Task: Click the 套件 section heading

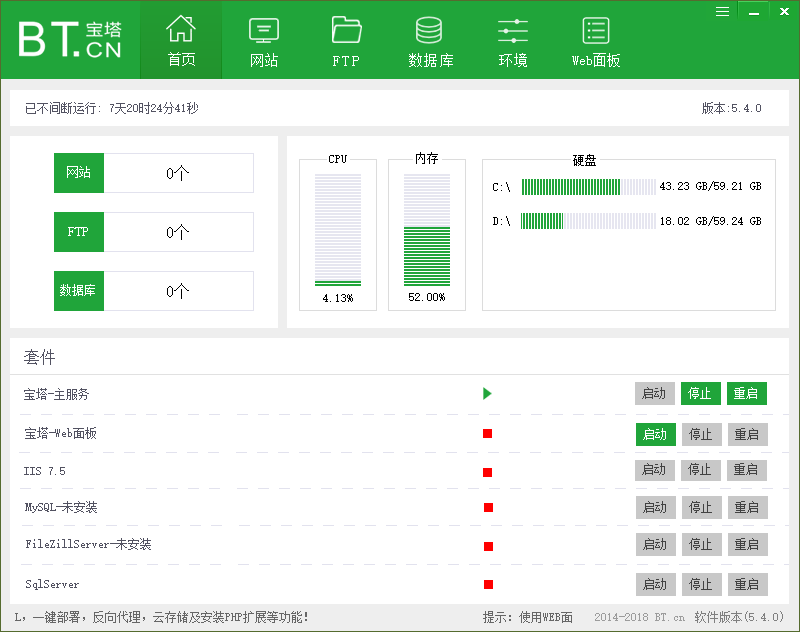Action: click(39, 357)
